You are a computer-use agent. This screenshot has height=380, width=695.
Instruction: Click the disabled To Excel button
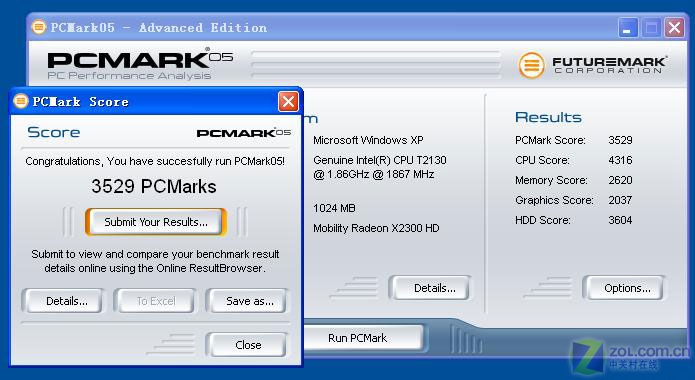[x=155, y=301]
